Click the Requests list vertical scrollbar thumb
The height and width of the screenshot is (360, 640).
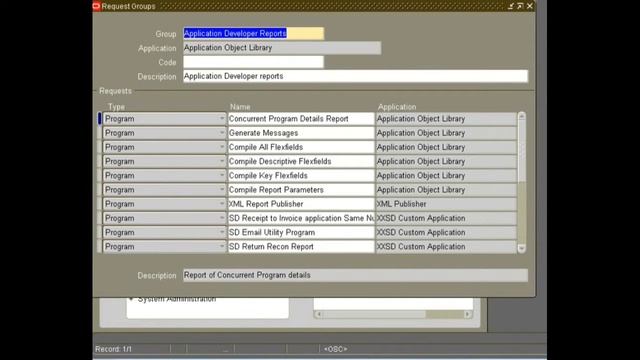coord(522,151)
